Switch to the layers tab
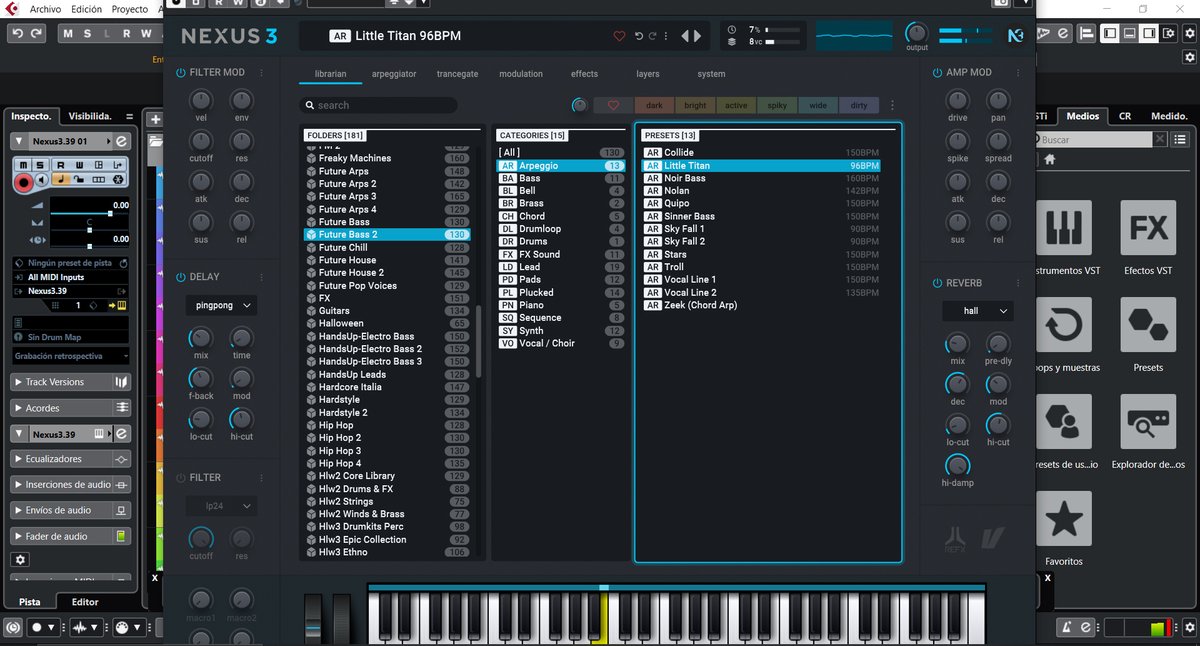The height and width of the screenshot is (646, 1200). coord(648,74)
